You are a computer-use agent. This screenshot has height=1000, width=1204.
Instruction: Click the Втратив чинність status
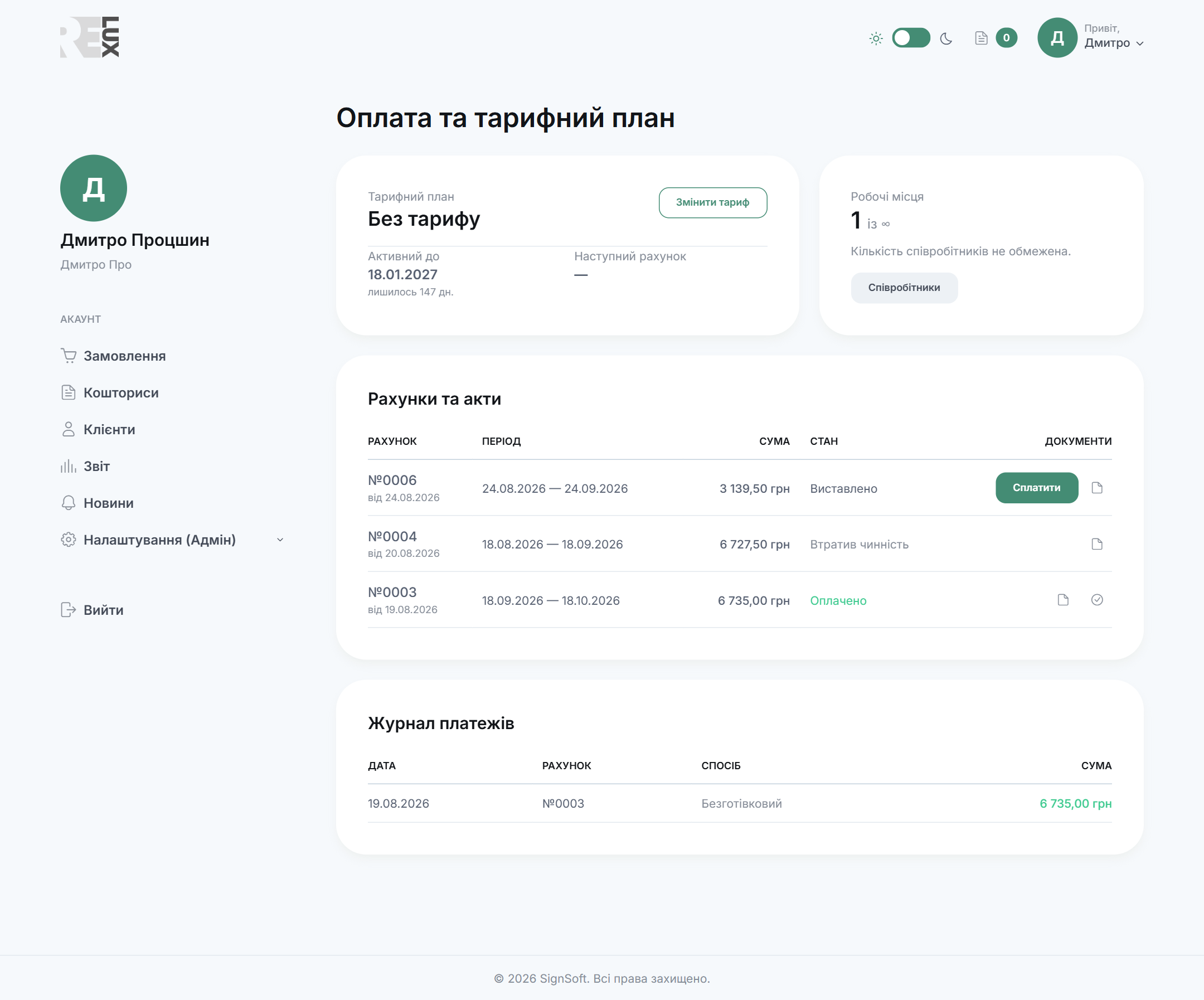(x=859, y=545)
